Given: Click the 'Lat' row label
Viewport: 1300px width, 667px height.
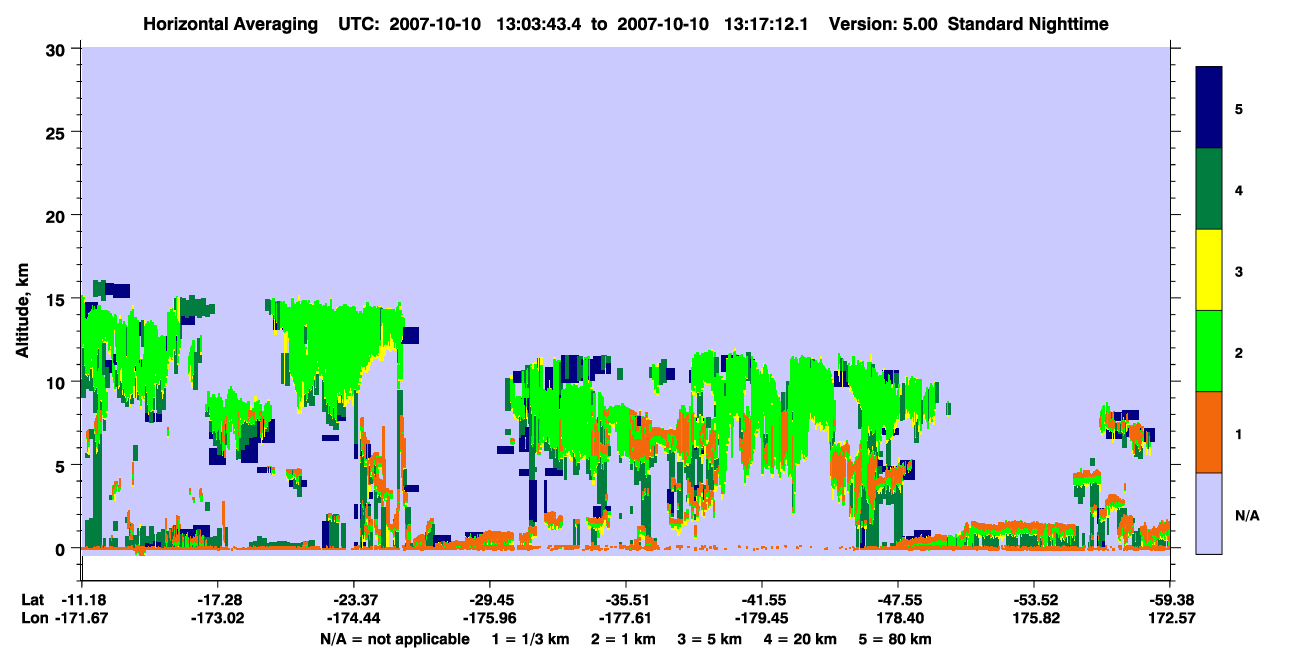Looking at the screenshot, I should (x=32, y=600).
